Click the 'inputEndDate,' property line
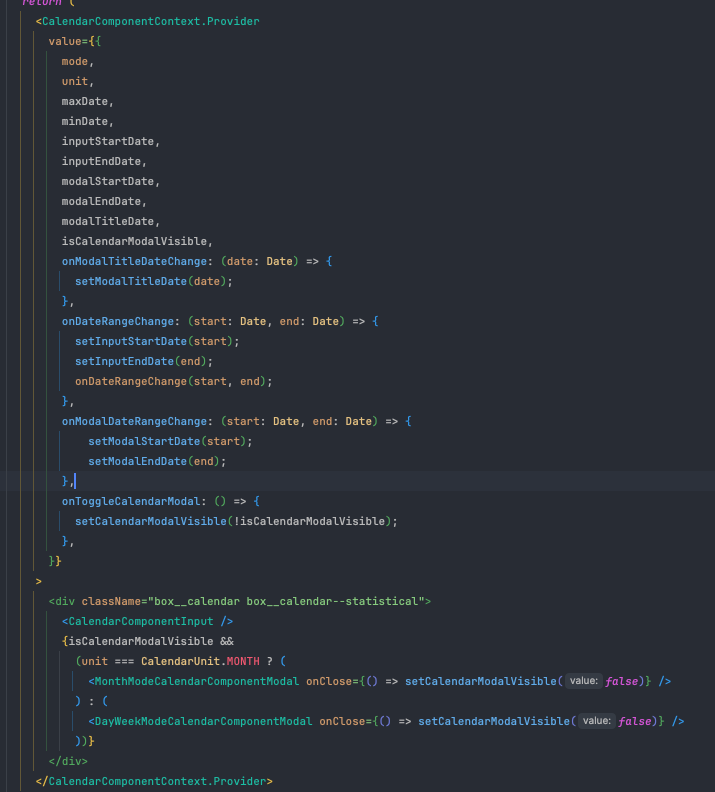 (x=104, y=161)
